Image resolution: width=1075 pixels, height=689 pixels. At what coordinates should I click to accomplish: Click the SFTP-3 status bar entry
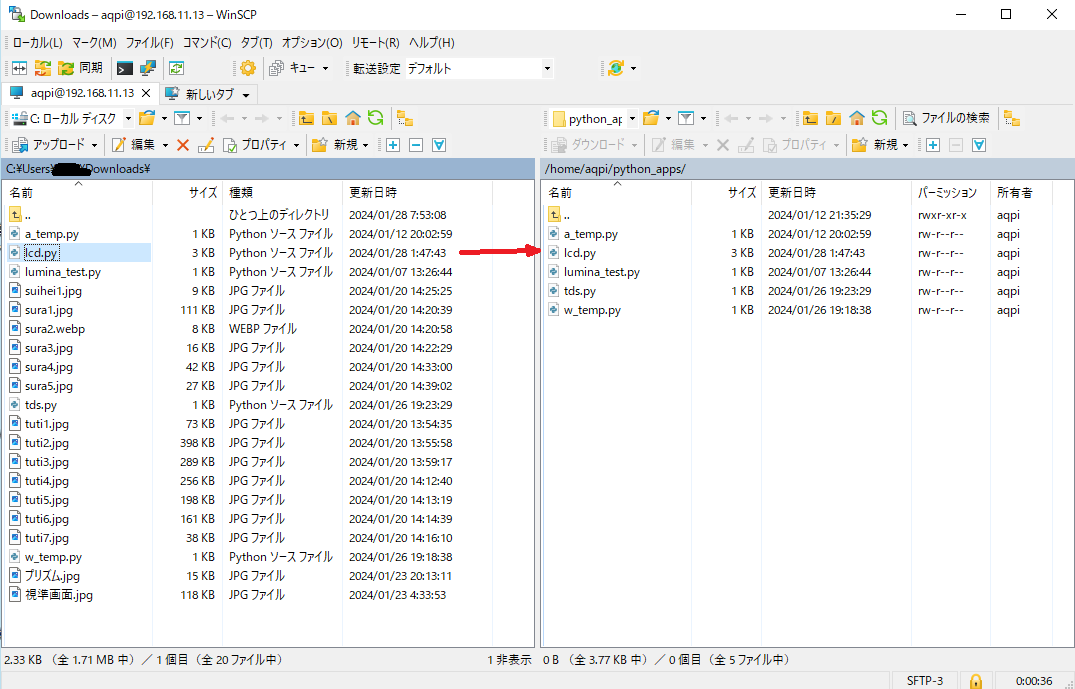point(925,681)
